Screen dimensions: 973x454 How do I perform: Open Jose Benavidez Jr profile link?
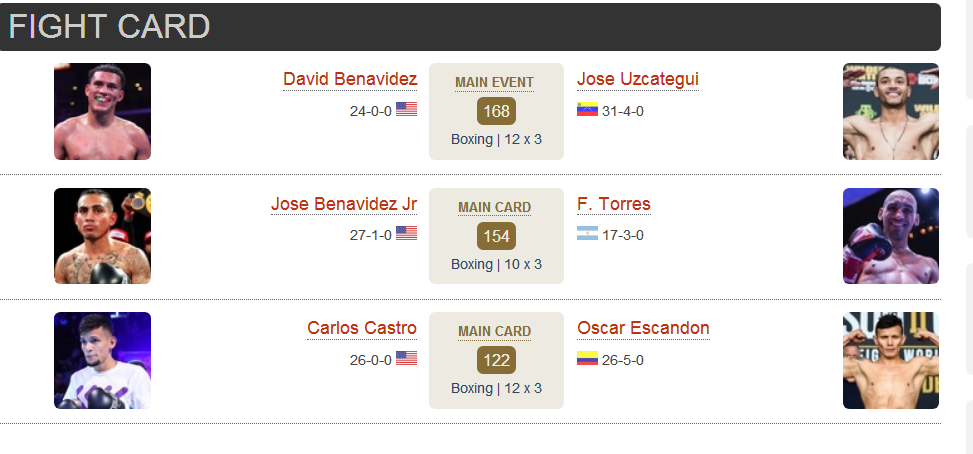click(344, 204)
